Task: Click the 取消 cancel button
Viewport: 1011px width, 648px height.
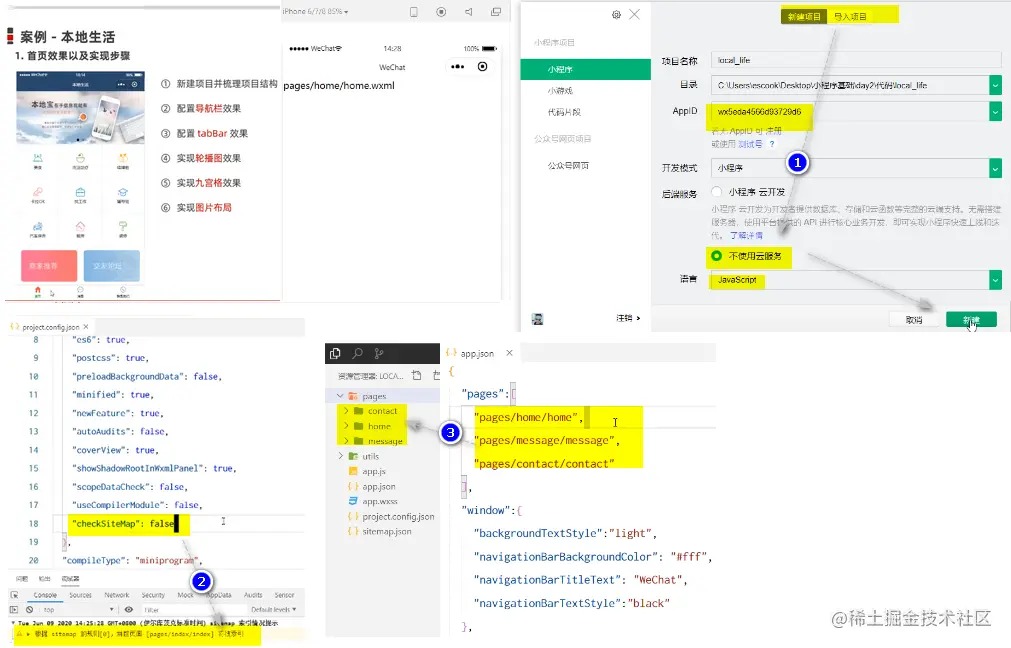Action: 914,320
